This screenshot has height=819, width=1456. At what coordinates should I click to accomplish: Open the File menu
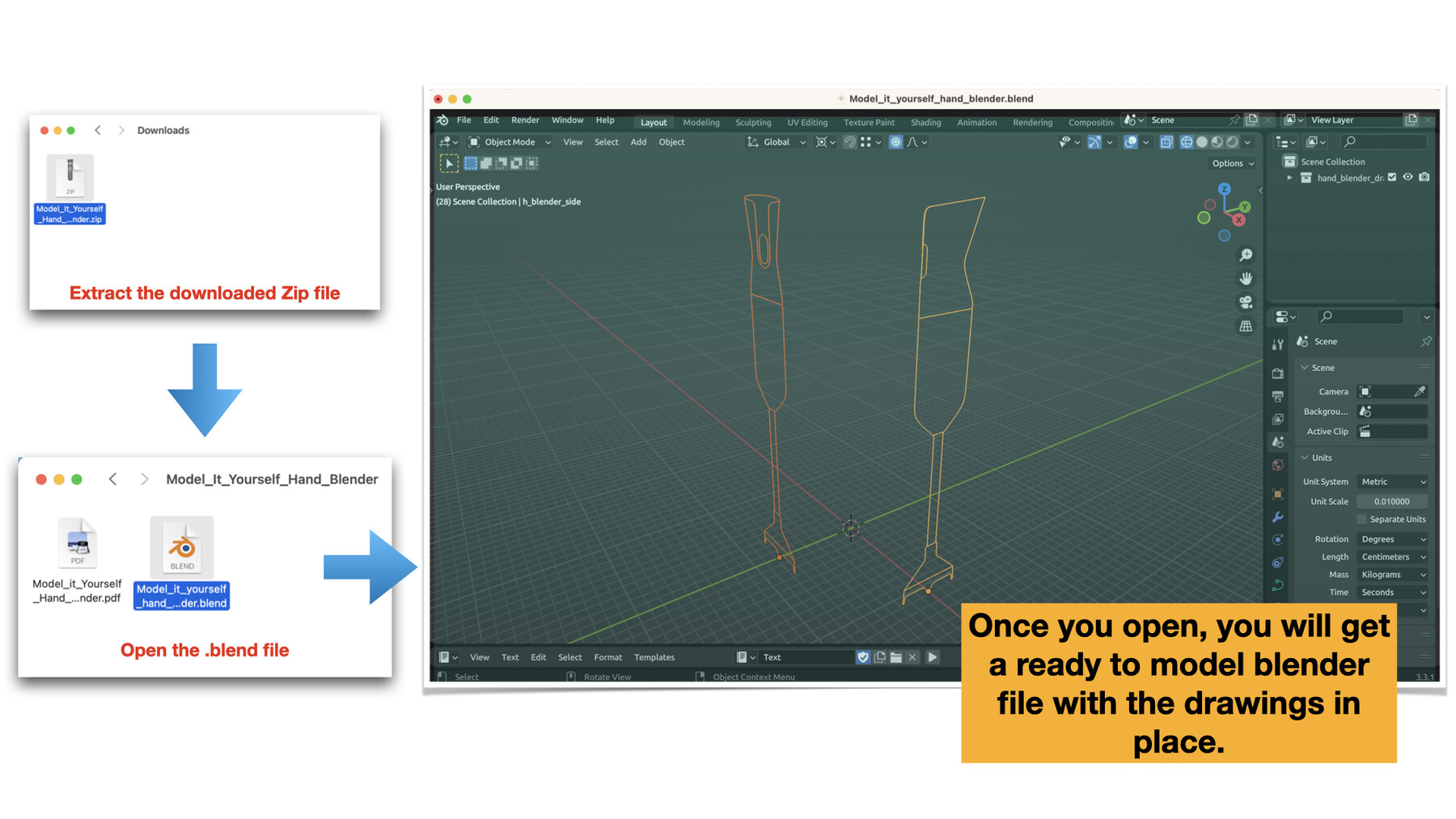(x=463, y=120)
